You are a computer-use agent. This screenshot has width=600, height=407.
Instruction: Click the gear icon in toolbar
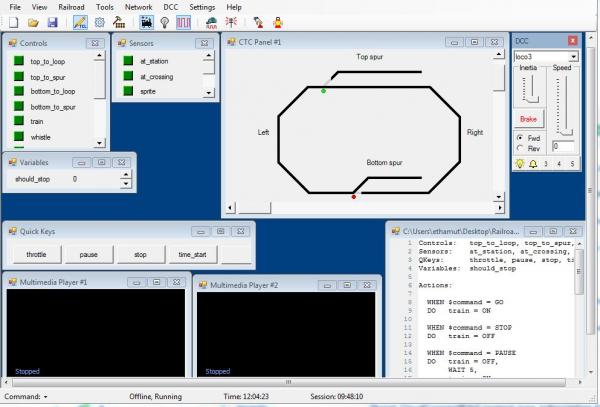pyautogui.click(x=100, y=21)
